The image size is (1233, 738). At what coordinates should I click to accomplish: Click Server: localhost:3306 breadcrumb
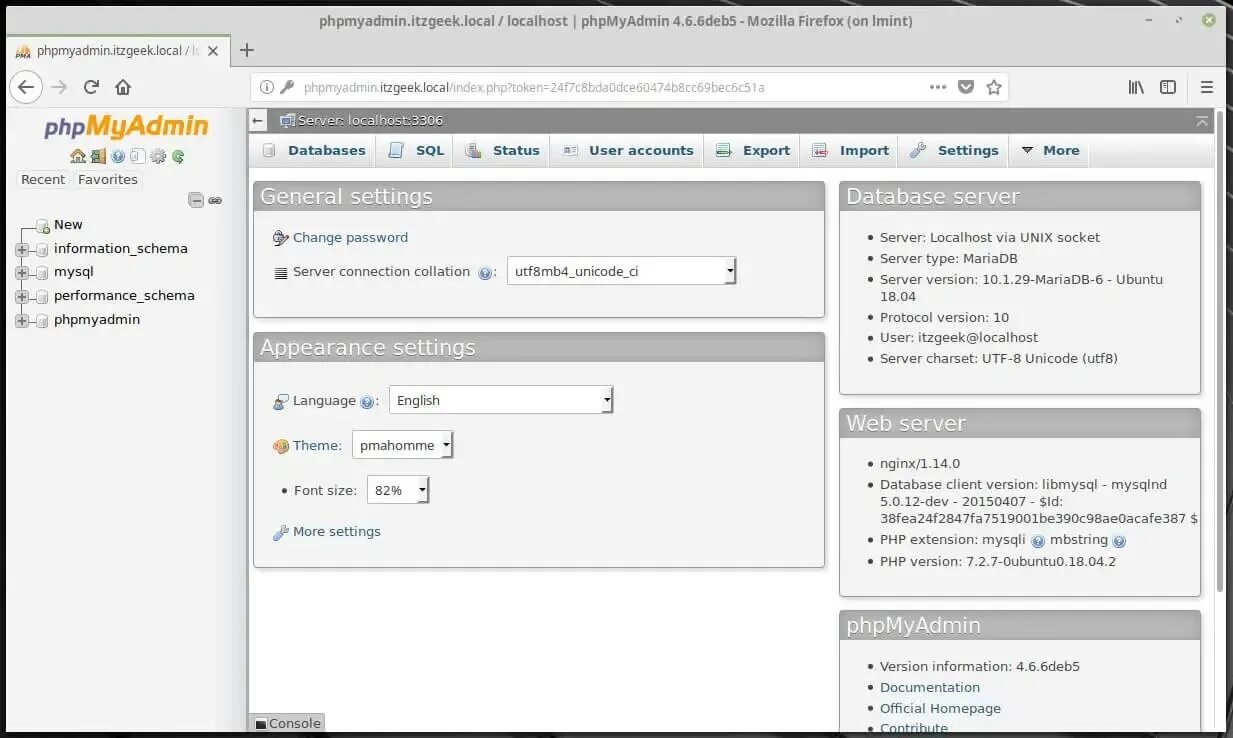(370, 121)
